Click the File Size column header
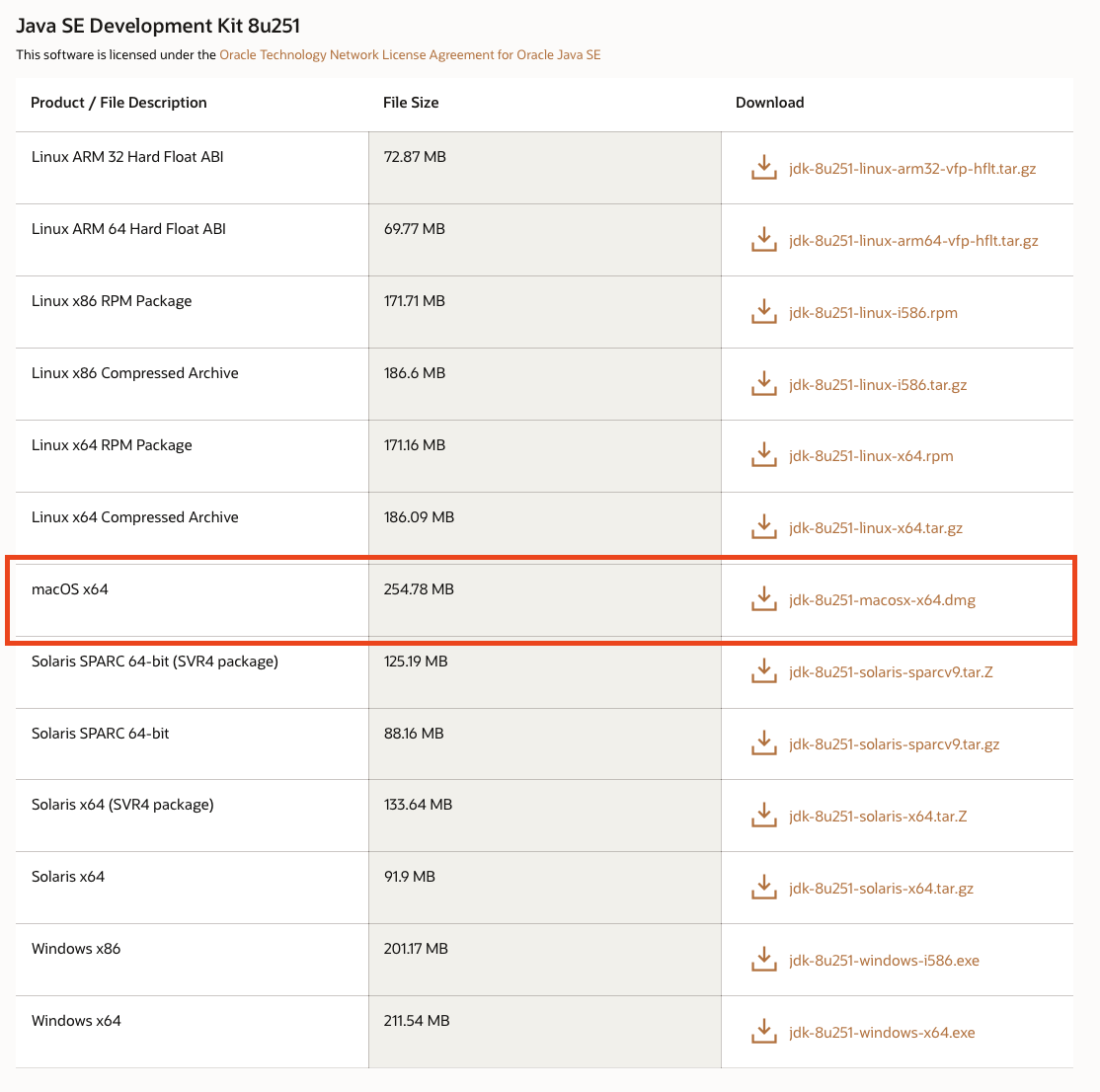Image resolution: width=1100 pixels, height=1092 pixels. [x=411, y=103]
